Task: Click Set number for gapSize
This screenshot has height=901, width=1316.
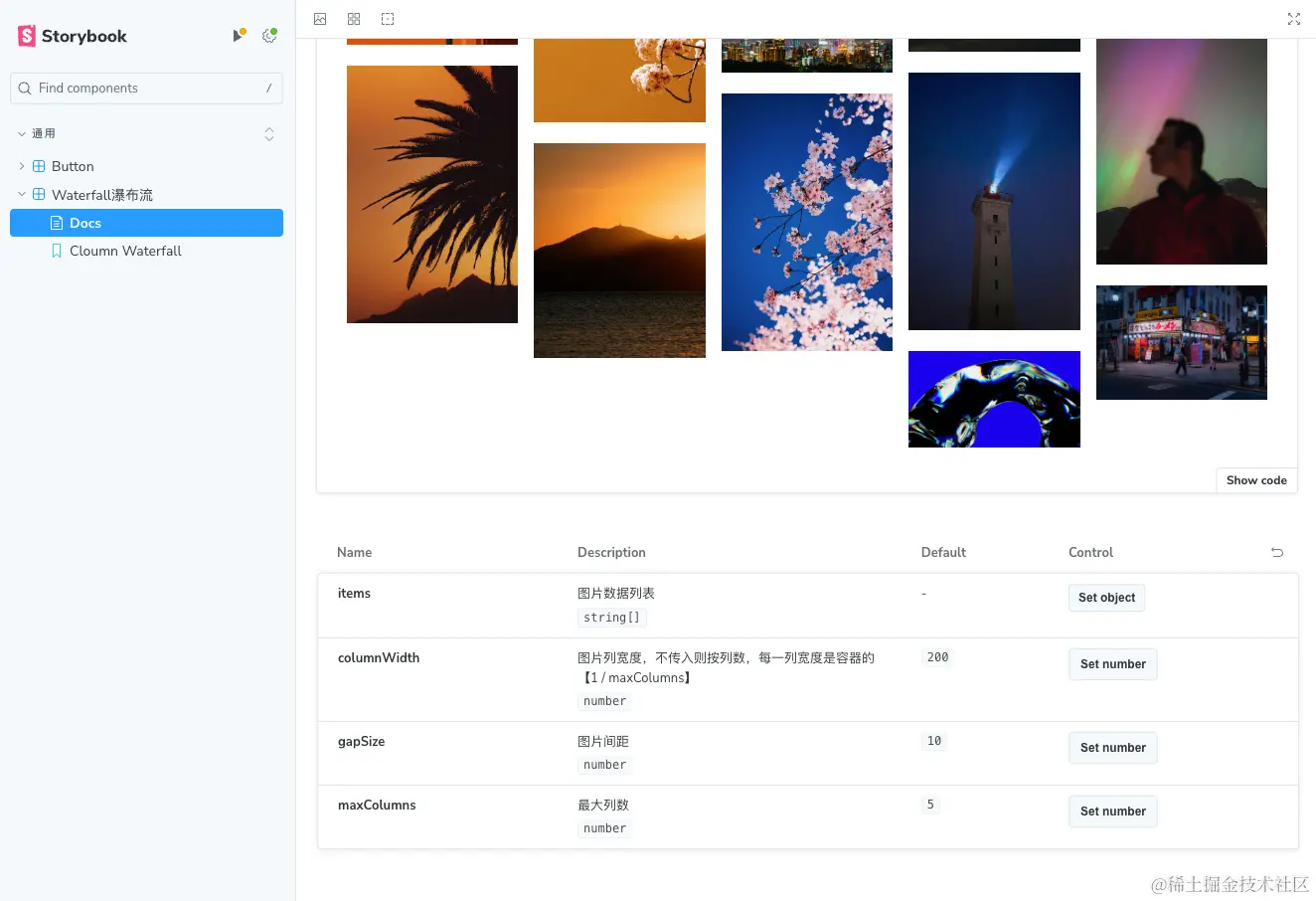Action: (1113, 748)
